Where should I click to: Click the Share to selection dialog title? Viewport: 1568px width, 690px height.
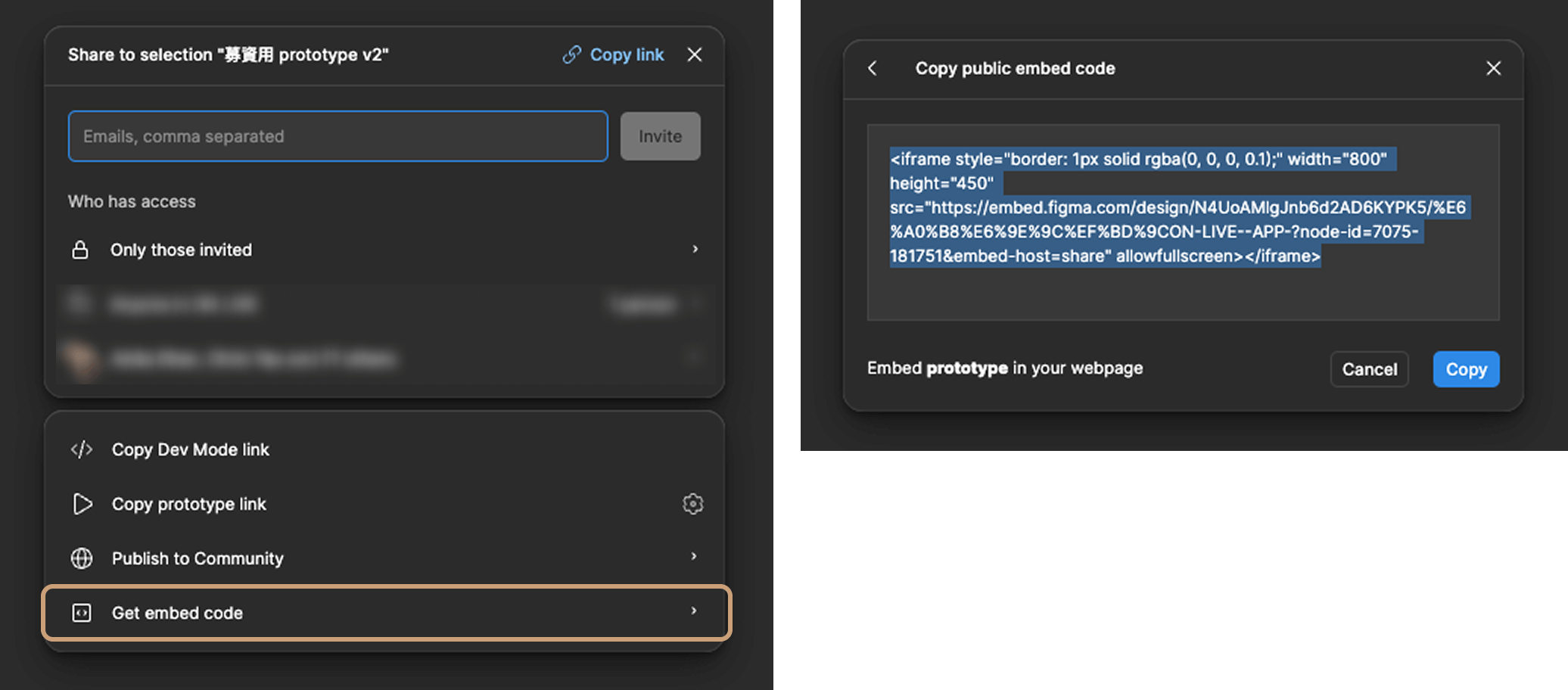pyautogui.click(x=228, y=54)
